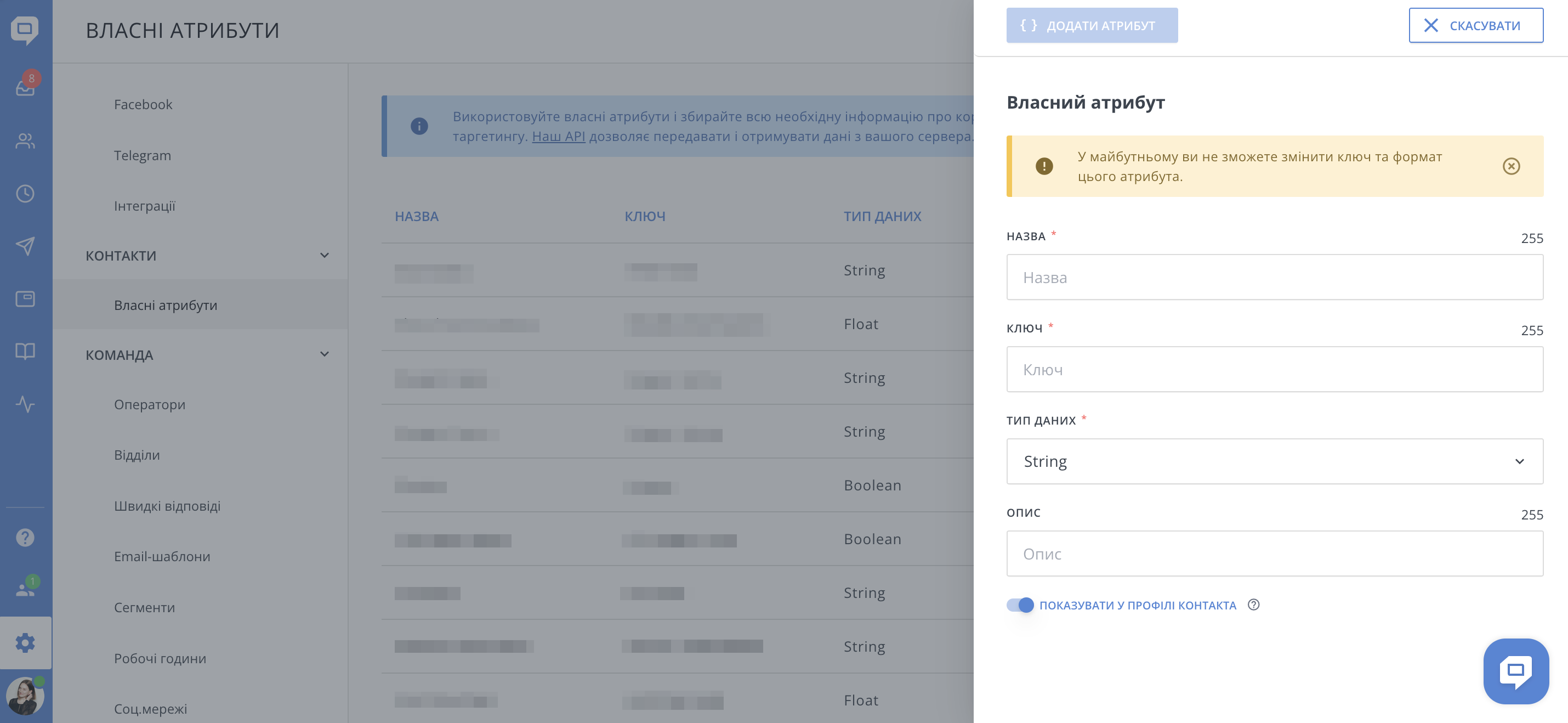Toggle Показувати у профілі контакта switch
Image resolution: width=1568 pixels, height=723 pixels.
click(1020, 605)
